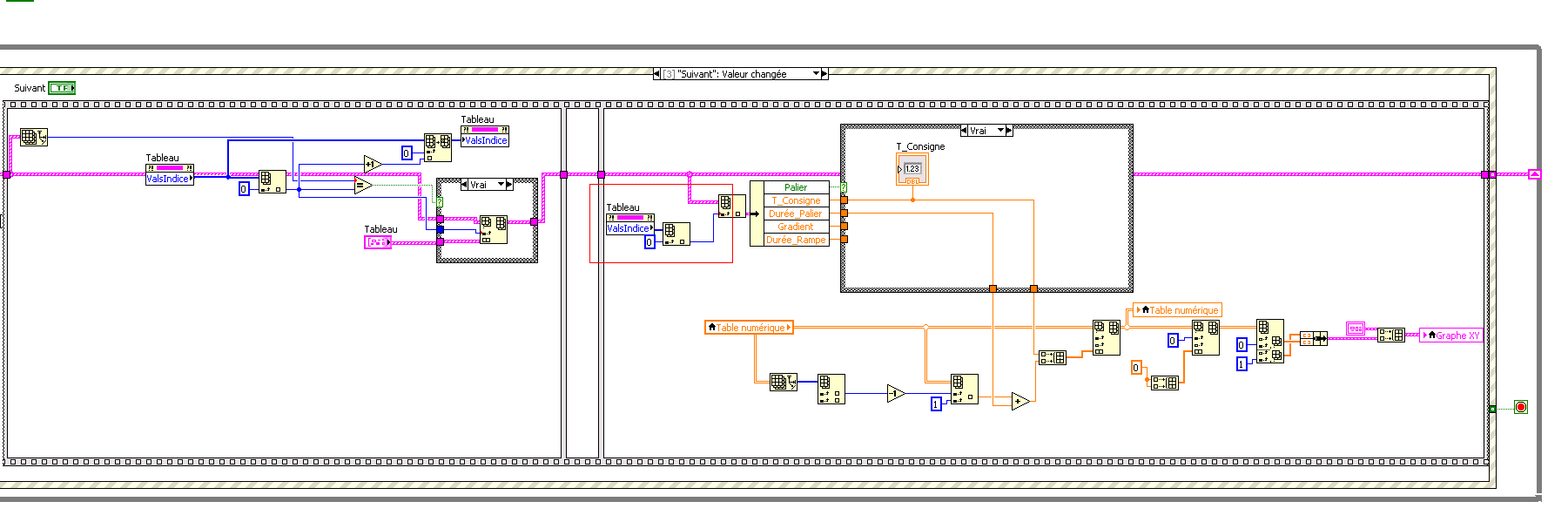Screen dimensions: 1568x522
Task: Click the Increment (+1) function
Action: point(373,164)
